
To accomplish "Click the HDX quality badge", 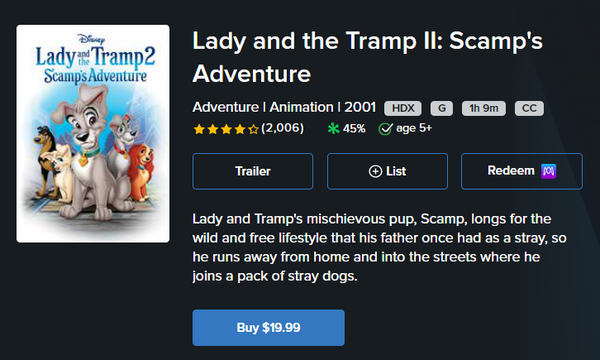I will (403, 108).
